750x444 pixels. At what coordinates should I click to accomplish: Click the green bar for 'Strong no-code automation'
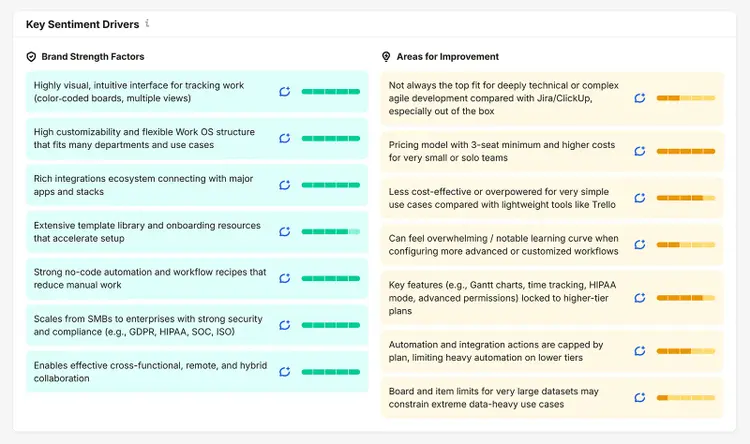tap(331, 278)
